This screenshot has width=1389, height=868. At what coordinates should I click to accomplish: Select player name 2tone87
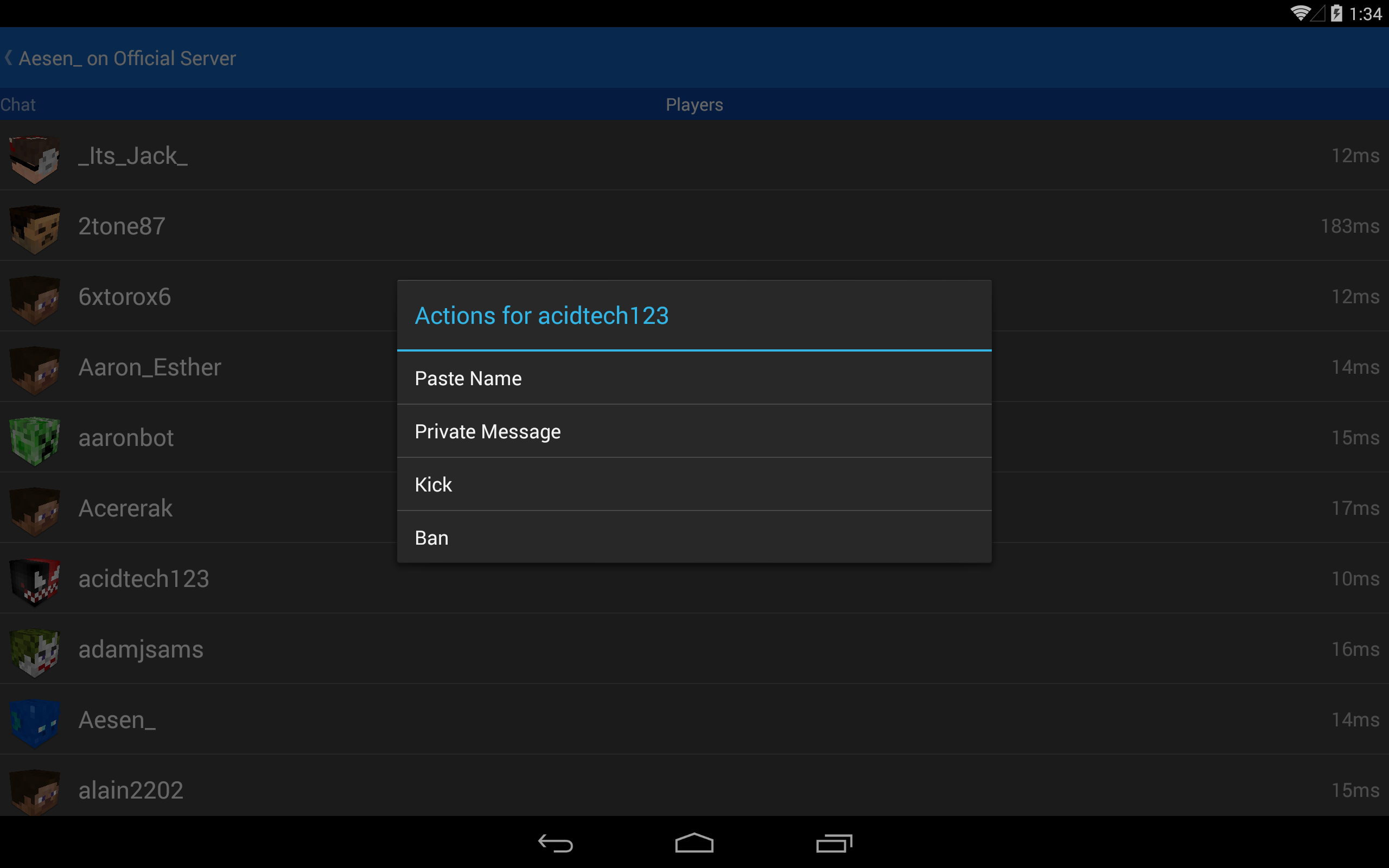coord(122,226)
